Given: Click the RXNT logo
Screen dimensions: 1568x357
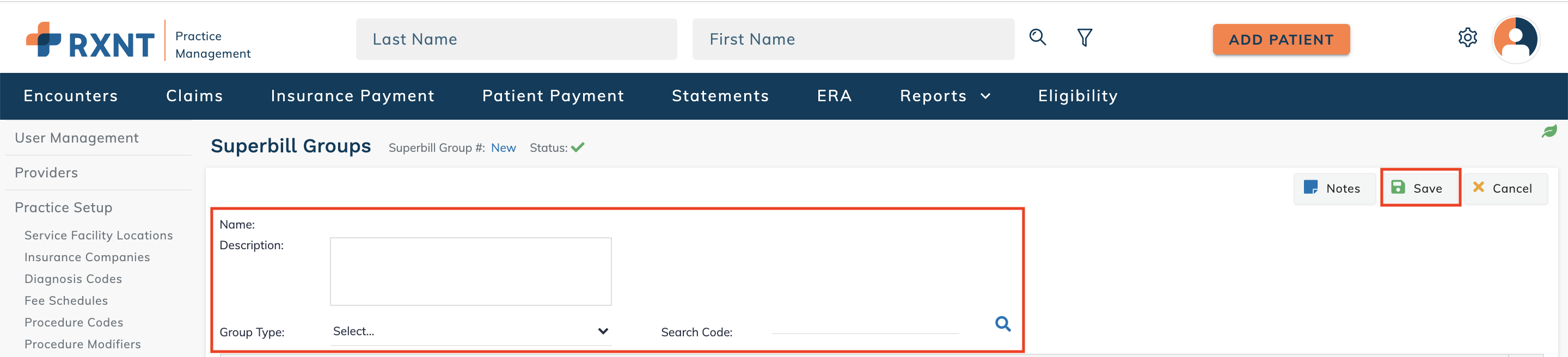Looking at the screenshot, I should click(x=90, y=40).
